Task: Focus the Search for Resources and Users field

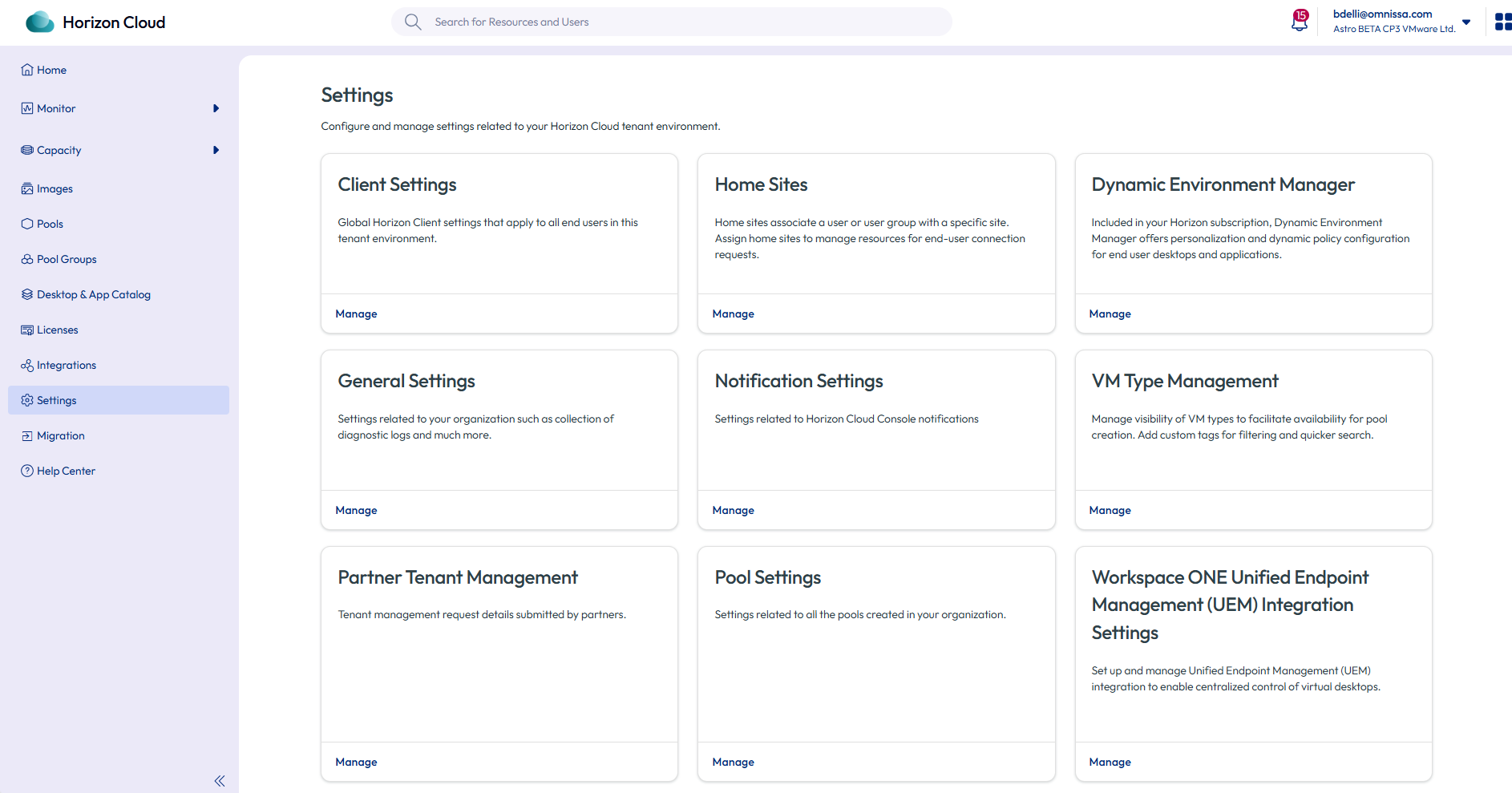Action: click(x=672, y=22)
